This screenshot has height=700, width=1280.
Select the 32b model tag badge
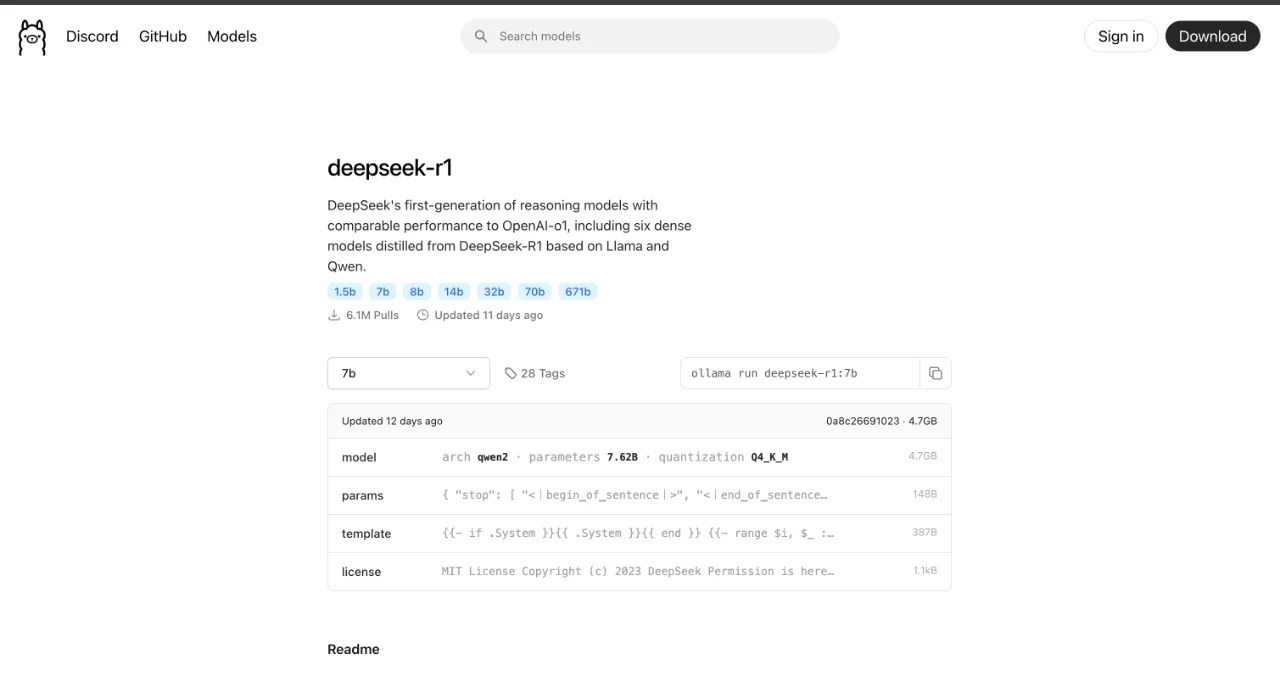click(x=494, y=291)
